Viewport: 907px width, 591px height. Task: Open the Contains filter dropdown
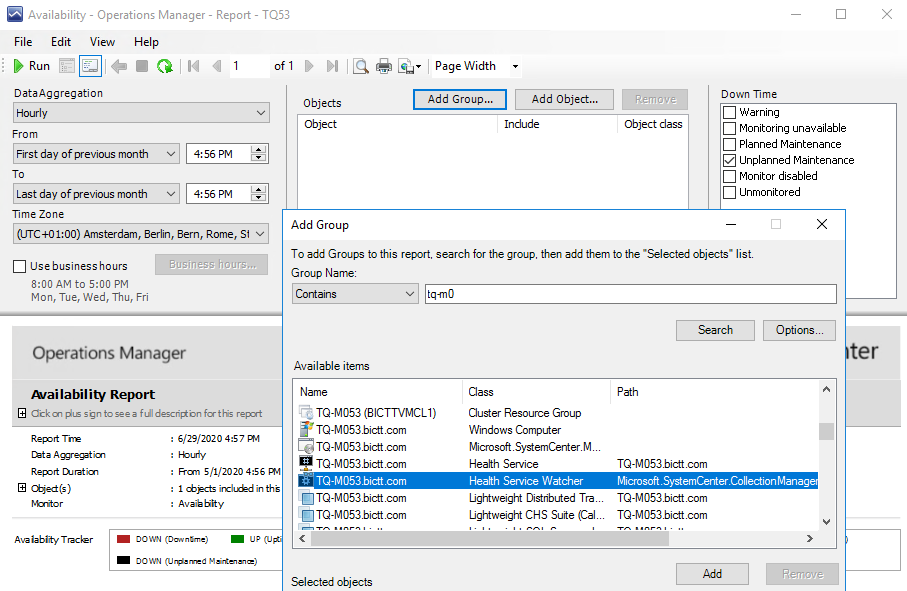click(x=355, y=294)
